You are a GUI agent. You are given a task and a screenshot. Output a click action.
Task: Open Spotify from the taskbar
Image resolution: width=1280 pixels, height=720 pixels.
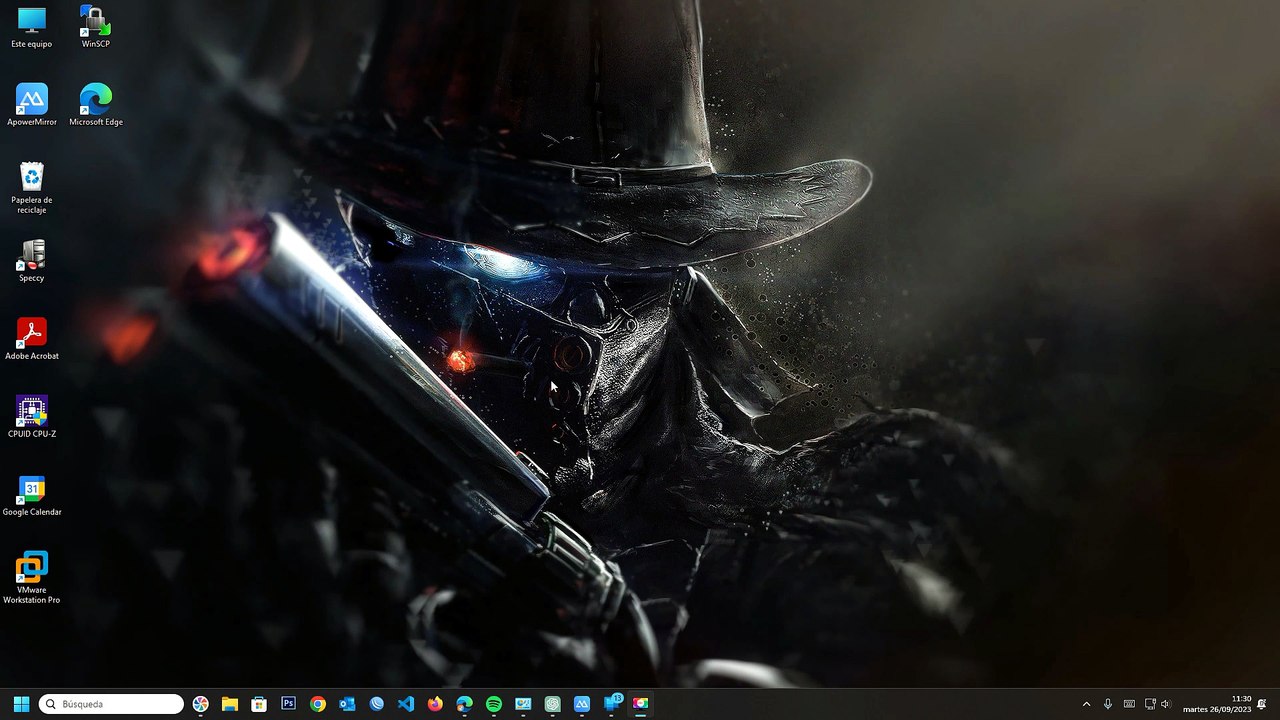494,704
